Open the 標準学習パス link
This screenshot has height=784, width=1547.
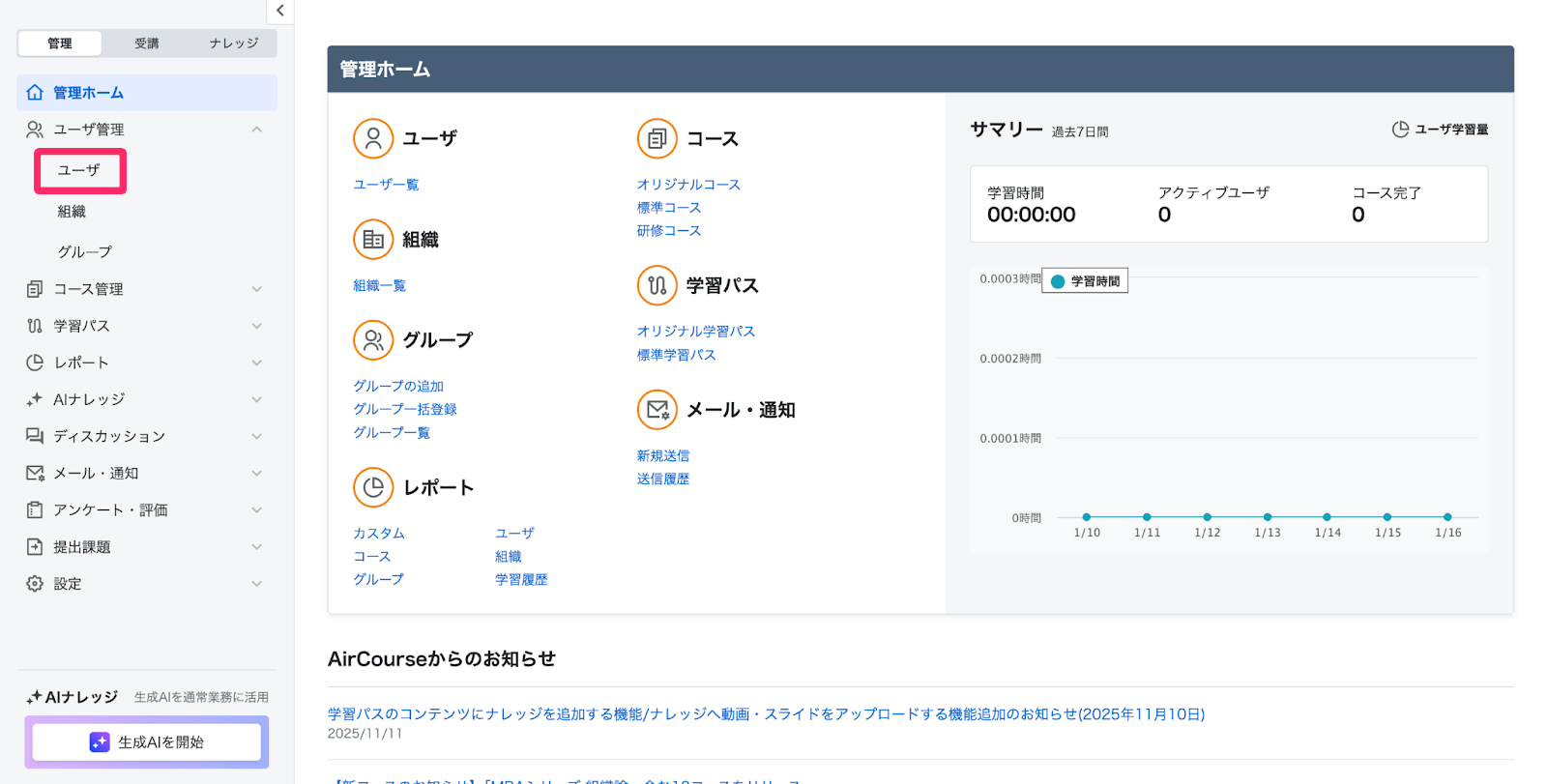coord(676,356)
